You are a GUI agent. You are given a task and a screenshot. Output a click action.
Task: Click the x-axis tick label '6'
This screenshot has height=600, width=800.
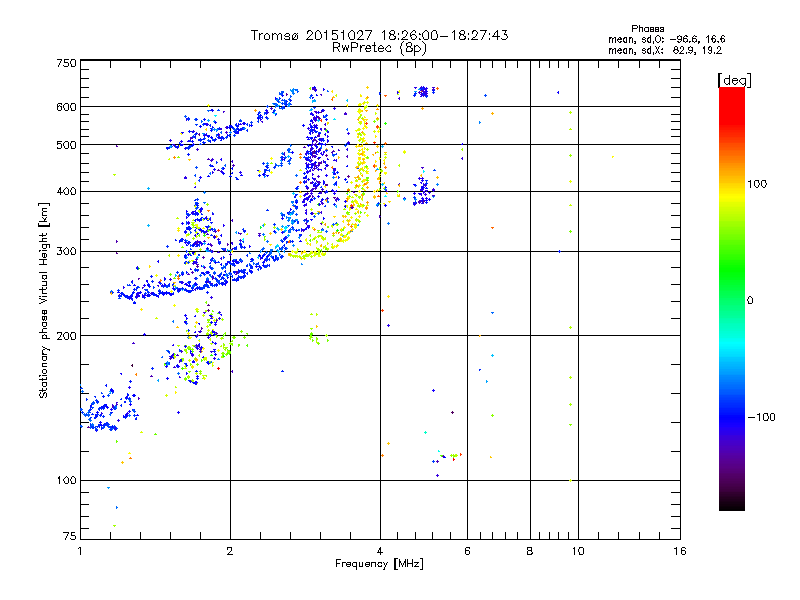click(x=467, y=551)
